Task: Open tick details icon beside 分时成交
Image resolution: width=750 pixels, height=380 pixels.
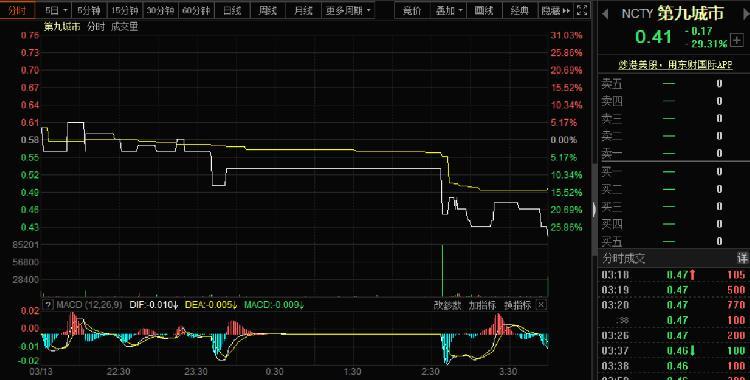Action: tap(742, 258)
